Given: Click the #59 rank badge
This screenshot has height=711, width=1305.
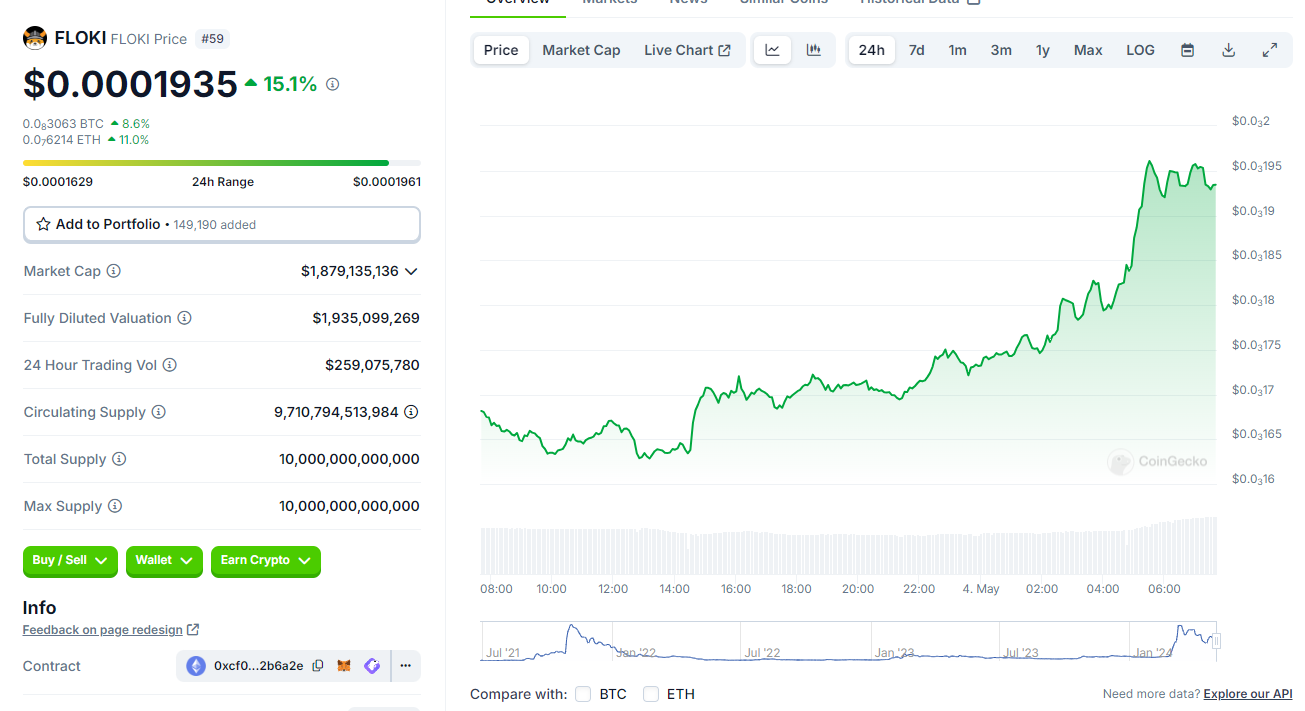Looking at the screenshot, I should (x=212, y=39).
